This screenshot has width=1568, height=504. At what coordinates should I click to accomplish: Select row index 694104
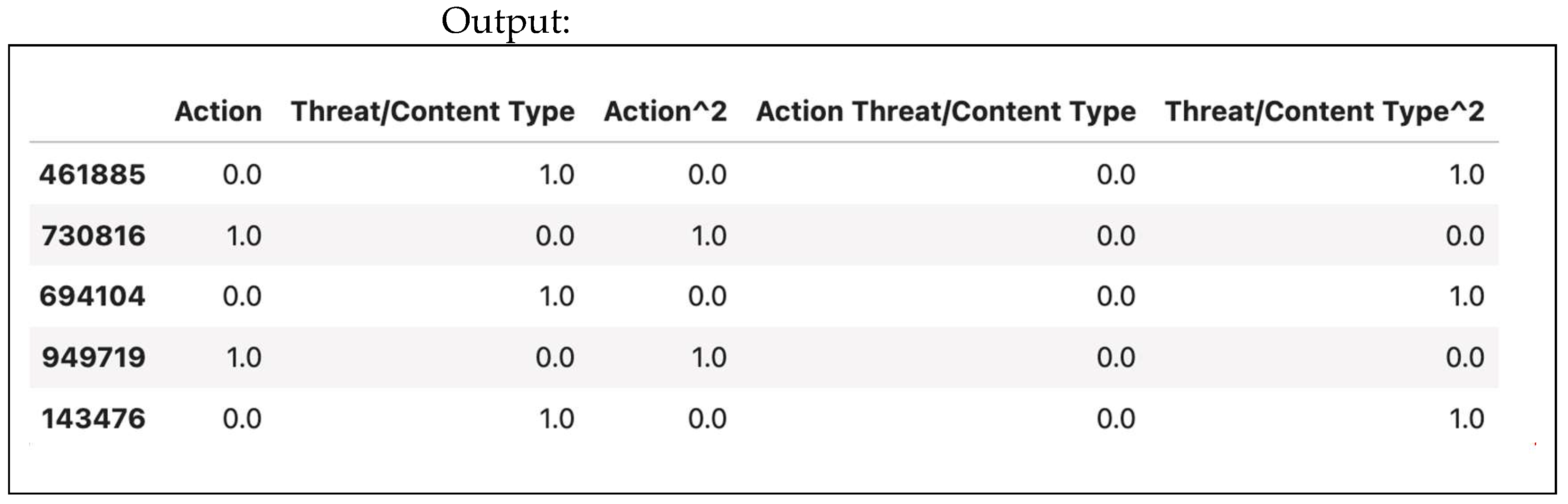(93, 297)
